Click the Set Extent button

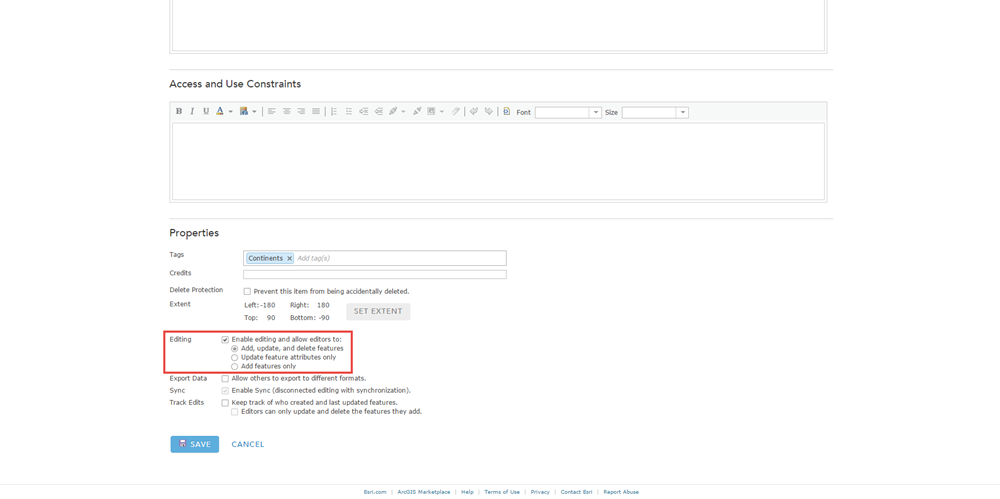point(378,311)
